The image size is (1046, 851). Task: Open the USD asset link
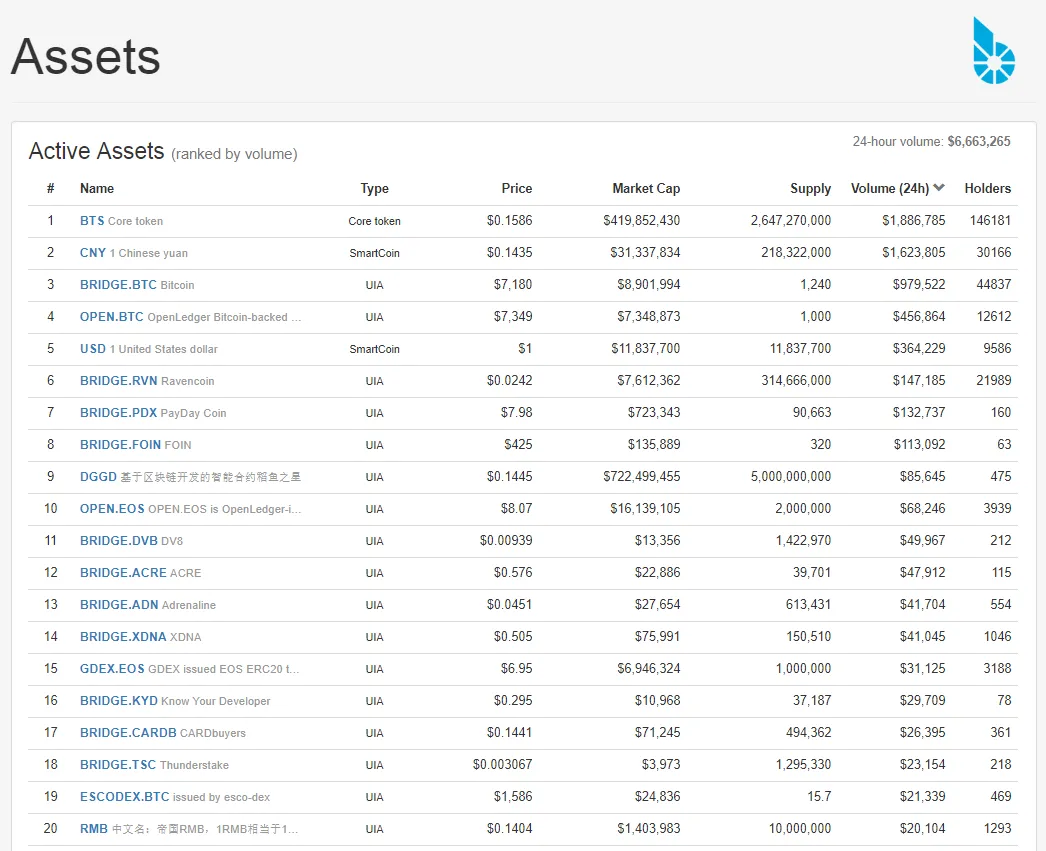pos(93,349)
